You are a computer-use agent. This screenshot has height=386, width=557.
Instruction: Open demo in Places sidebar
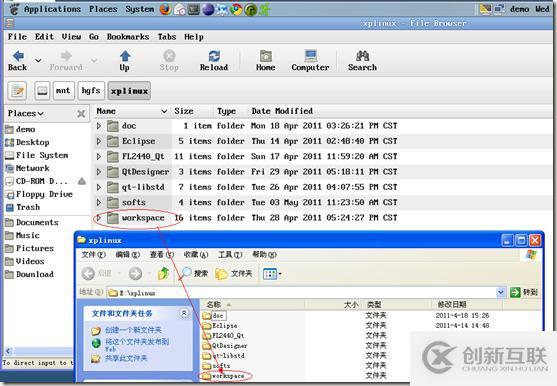pyautogui.click(x=21, y=129)
